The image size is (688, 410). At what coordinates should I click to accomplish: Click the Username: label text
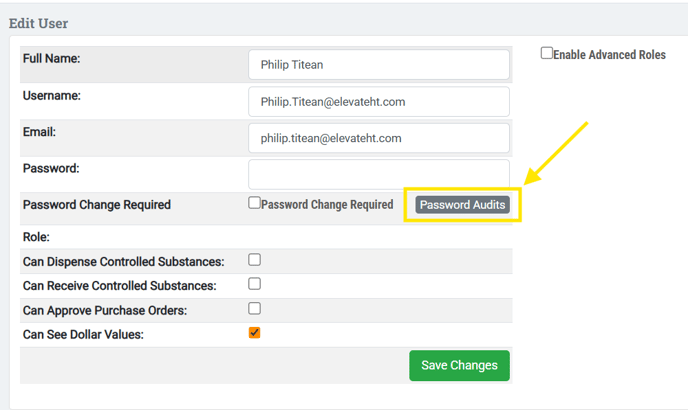click(51, 96)
